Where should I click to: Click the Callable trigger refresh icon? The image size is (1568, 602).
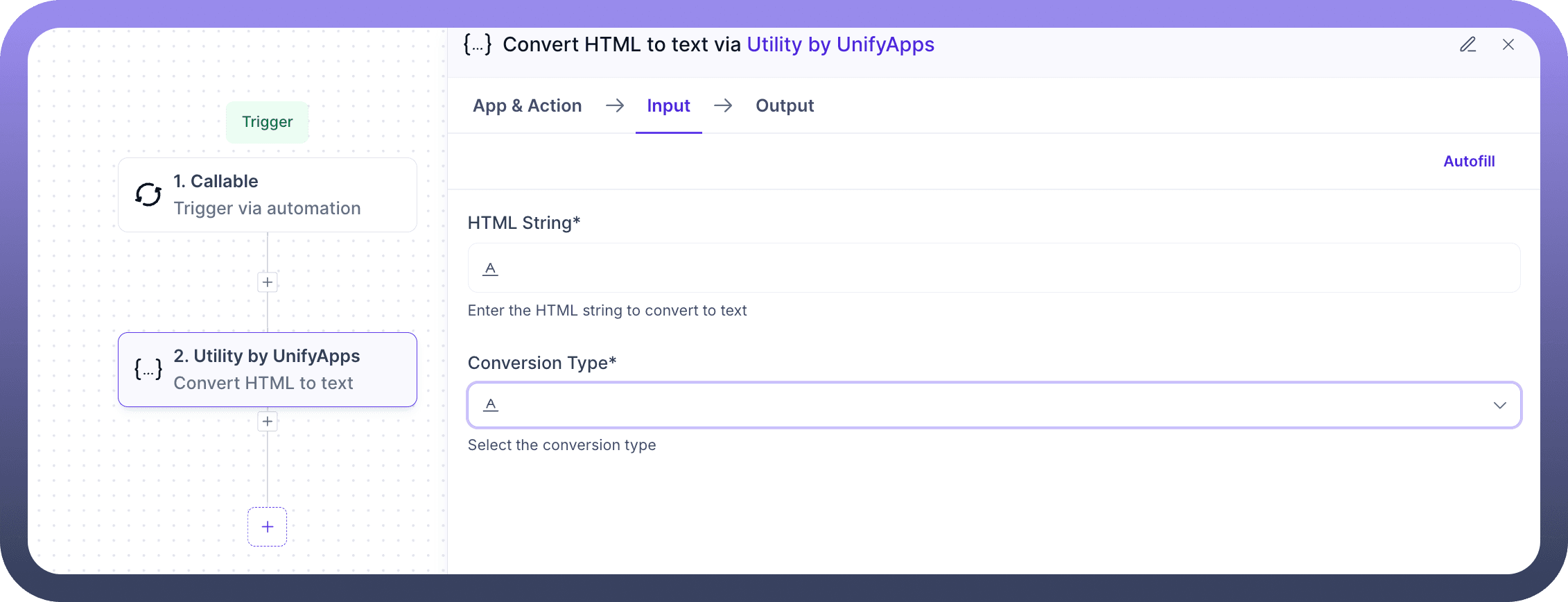click(x=148, y=195)
